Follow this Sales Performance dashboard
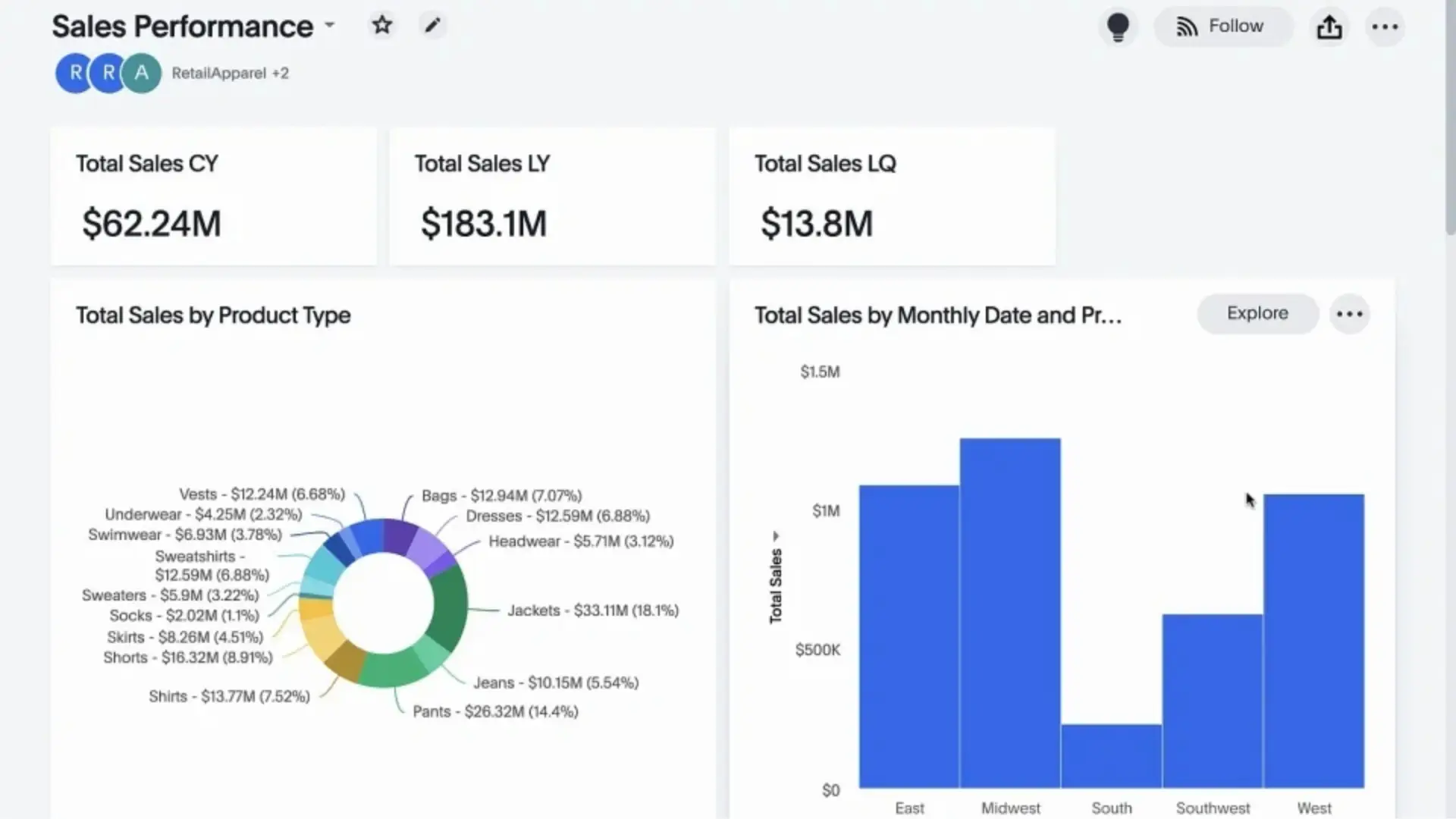This screenshot has width=1456, height=819. 1223,27
